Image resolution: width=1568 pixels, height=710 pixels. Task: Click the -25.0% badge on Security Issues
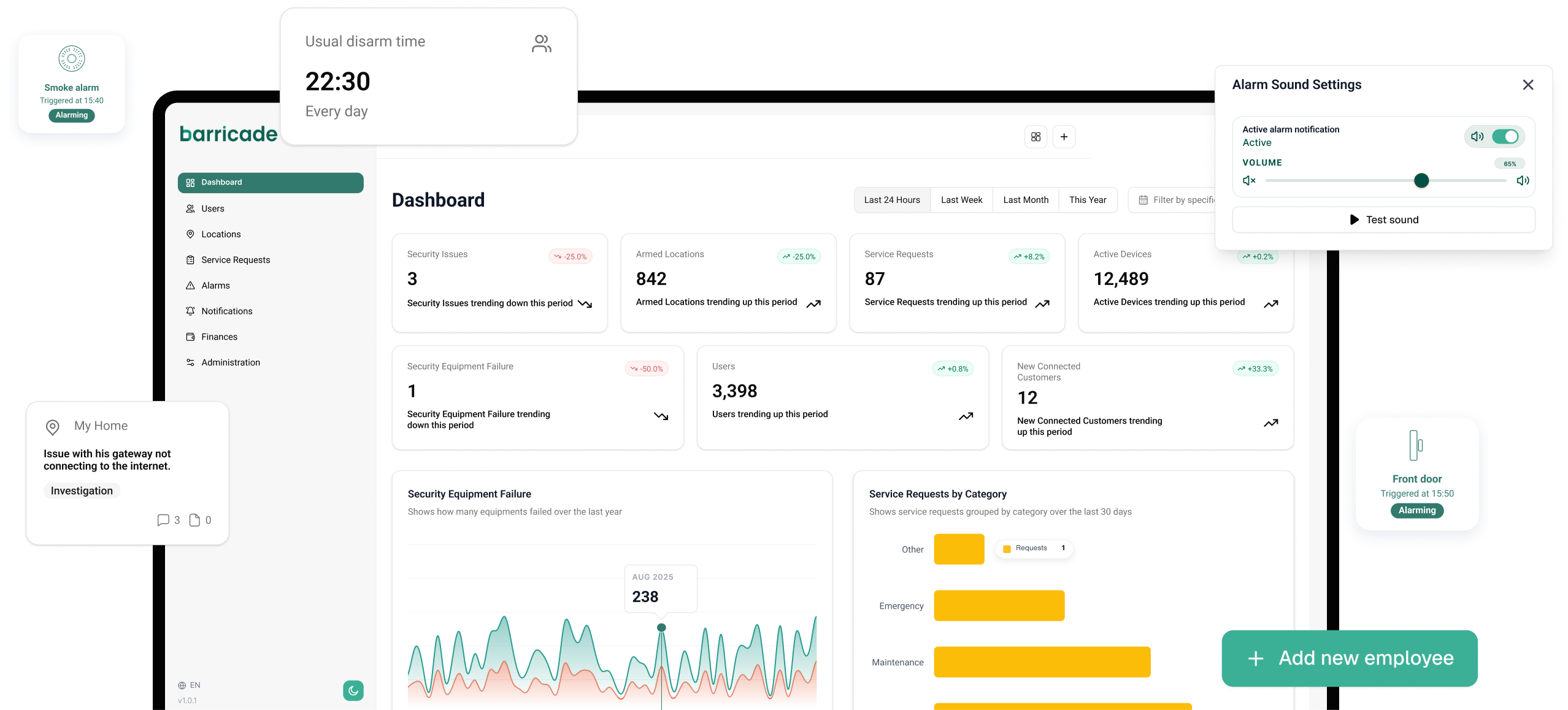[x=570, y=257]
